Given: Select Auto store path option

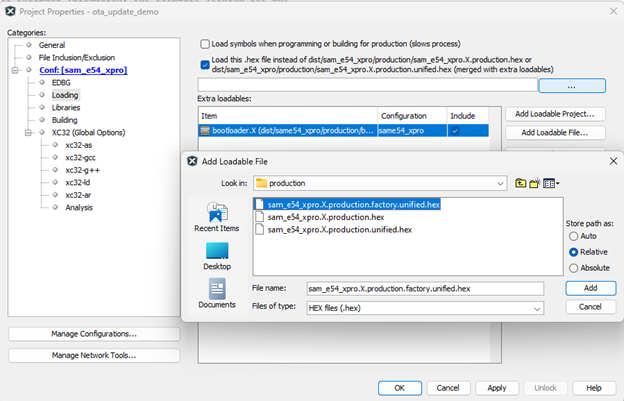Looking at the screenshot, I should pyautogui.click(x=573, y=236).
